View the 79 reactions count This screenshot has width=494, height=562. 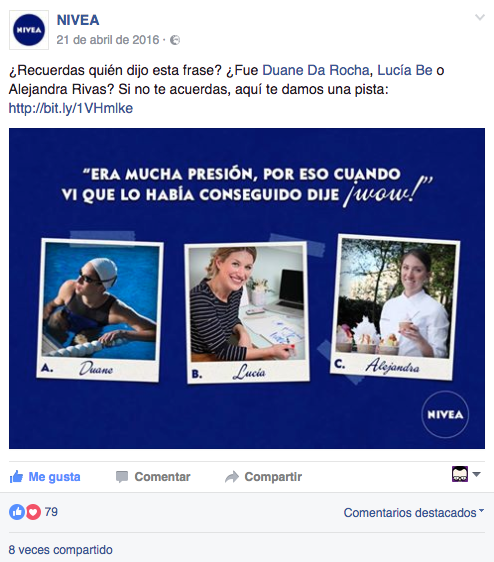pos(51,512)
